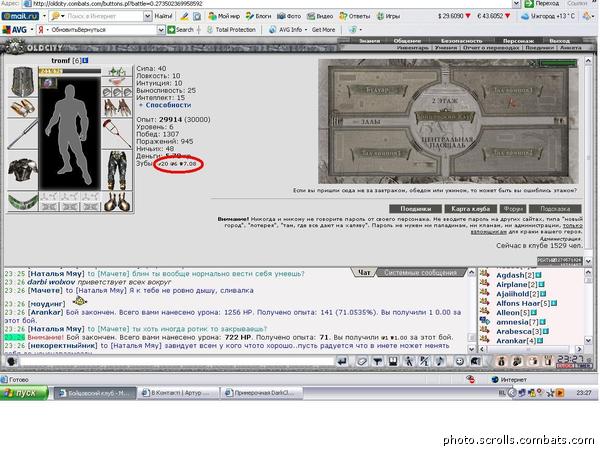
Task: Click the Переход go button
Action: (x=542, y=3)
